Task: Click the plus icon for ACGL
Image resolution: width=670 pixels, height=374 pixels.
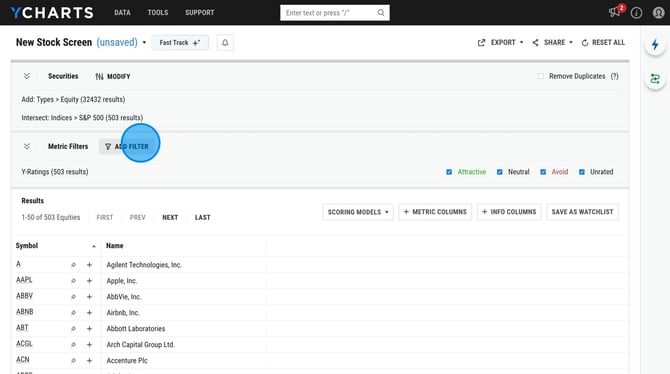Action: (89, 345)
